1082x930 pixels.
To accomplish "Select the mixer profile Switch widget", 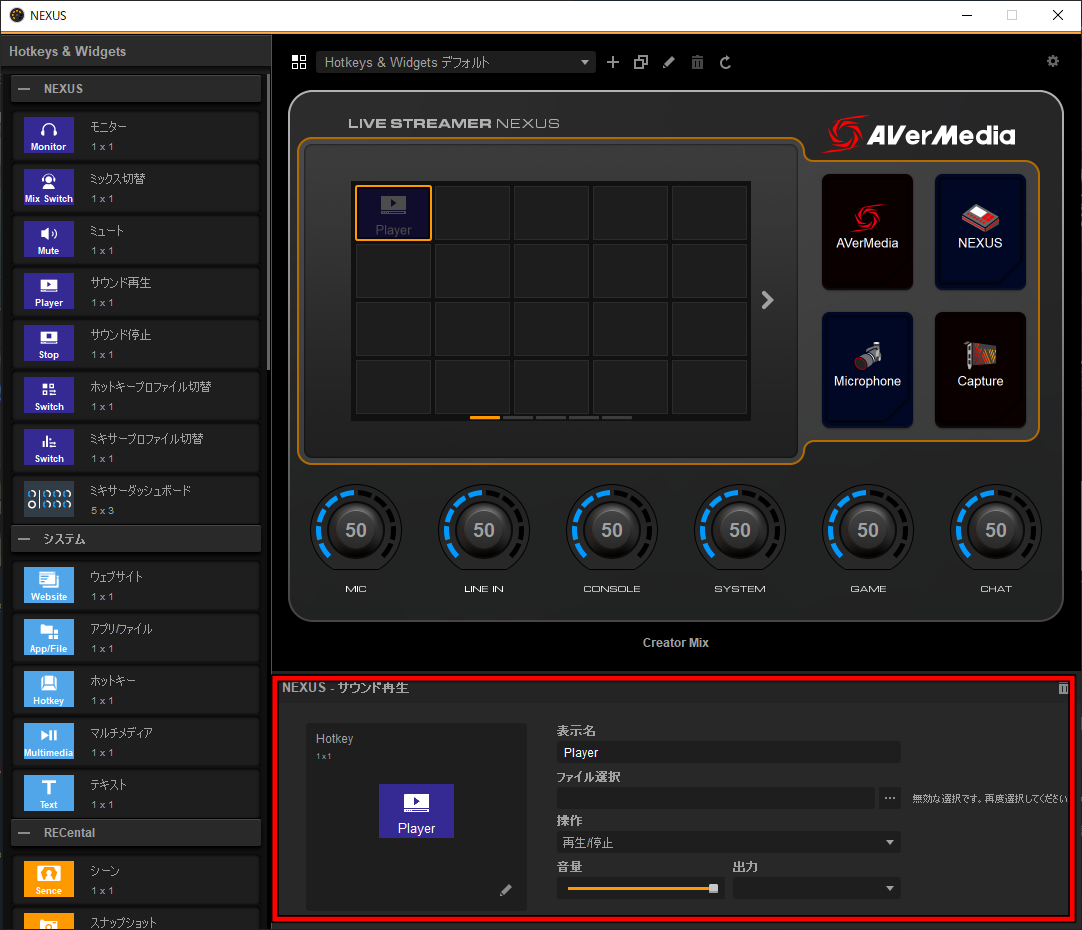I will [48, 447].
